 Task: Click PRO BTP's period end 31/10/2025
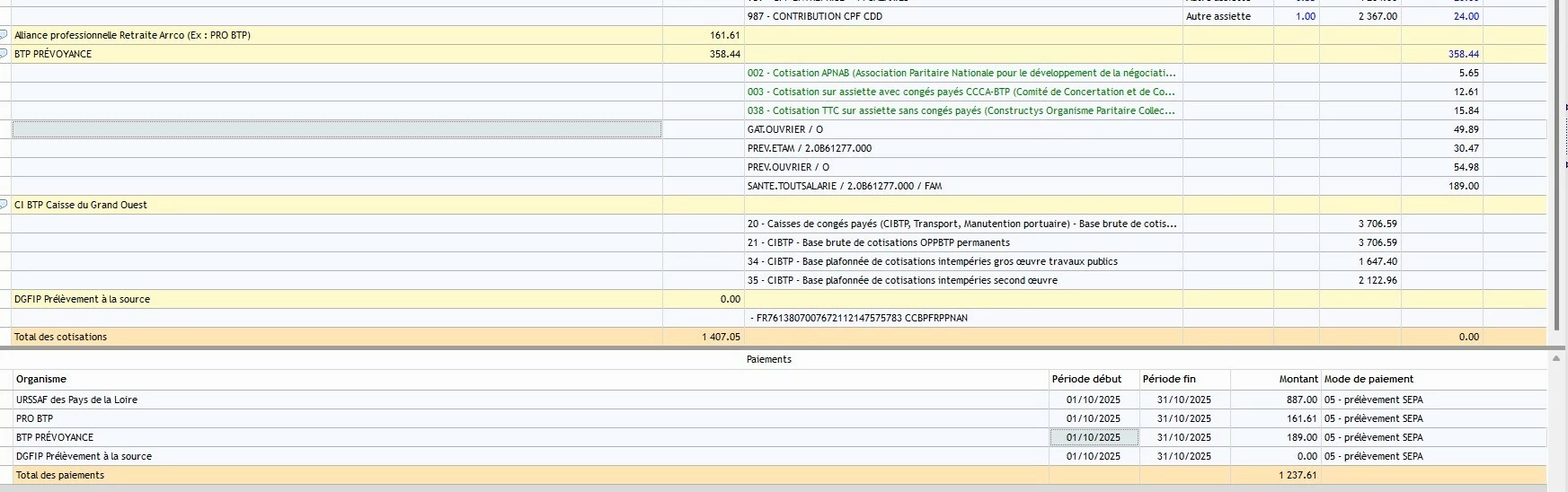click(x=1183, y=418)
